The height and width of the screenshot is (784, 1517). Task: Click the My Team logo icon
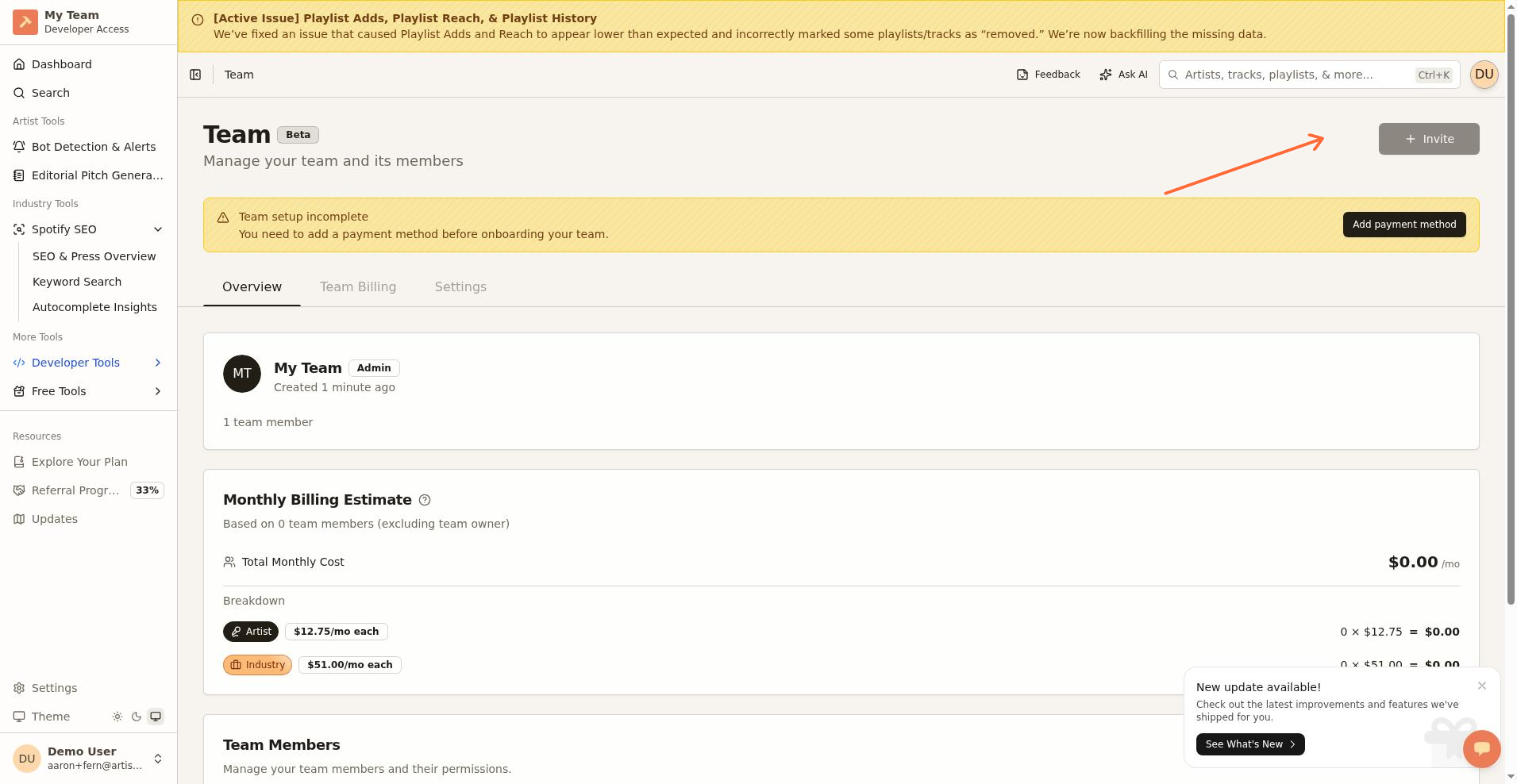(25, 22)
